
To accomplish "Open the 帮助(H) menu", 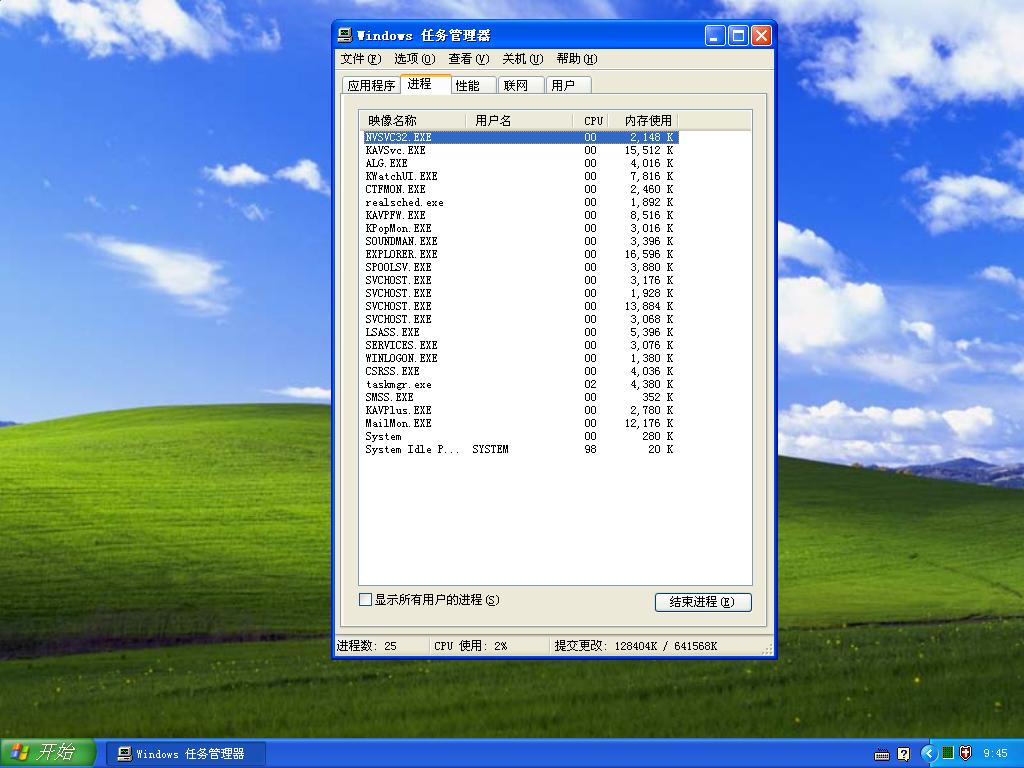I will pyautogui.click(x=577, y=59).
